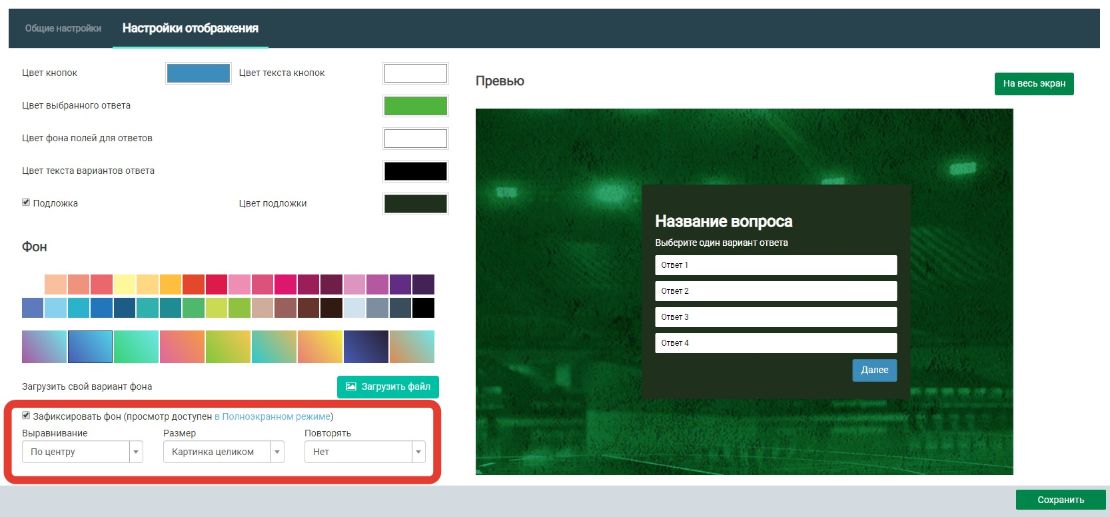
Task: Choose the beige tan background swatch
Action: pyautogui.click(x=262, y=308)
